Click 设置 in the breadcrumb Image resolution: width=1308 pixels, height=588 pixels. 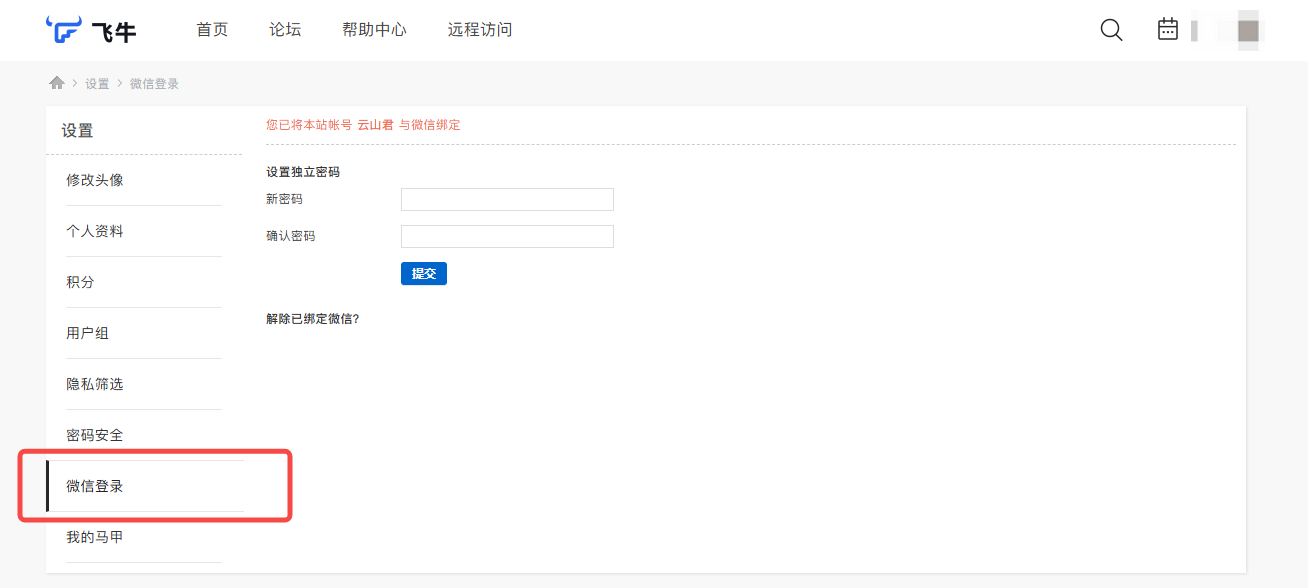point(97,84)
